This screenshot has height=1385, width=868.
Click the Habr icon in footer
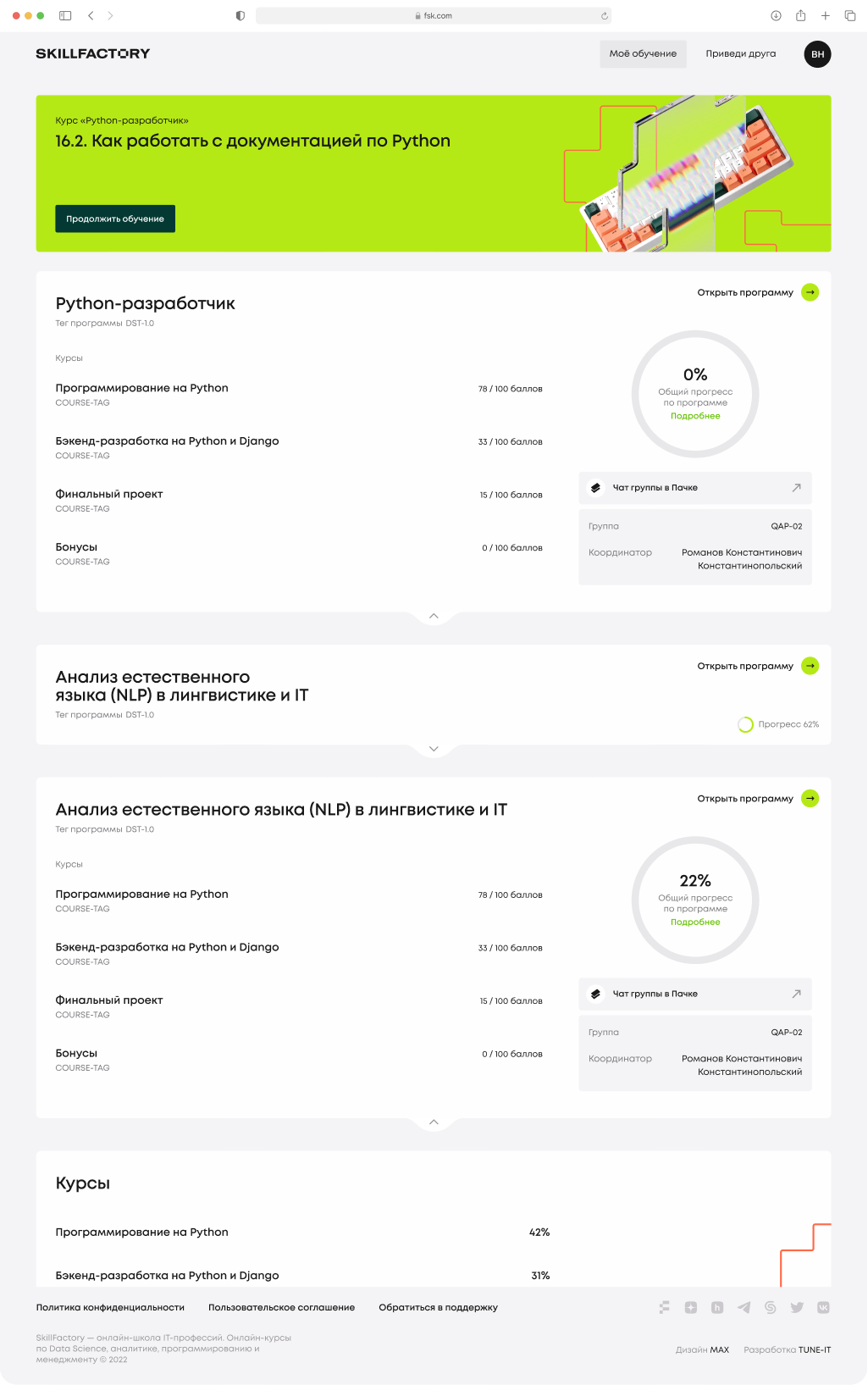click(x=717, y=1307)
